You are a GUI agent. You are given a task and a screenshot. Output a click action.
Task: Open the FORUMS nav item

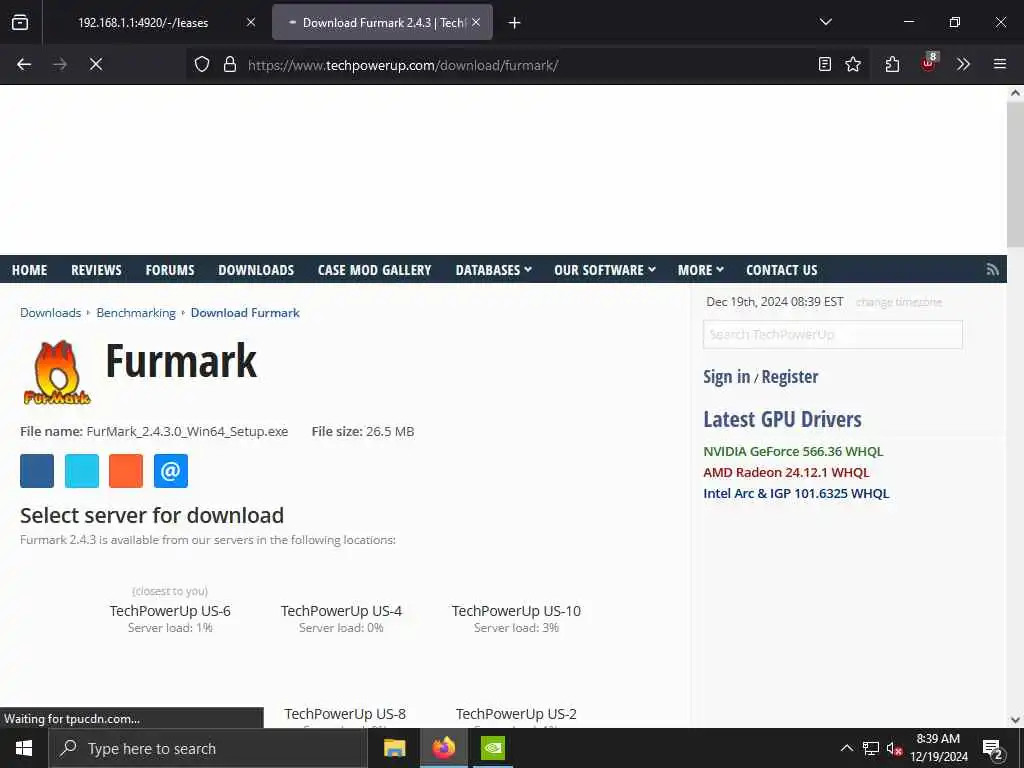pos(170,270)
